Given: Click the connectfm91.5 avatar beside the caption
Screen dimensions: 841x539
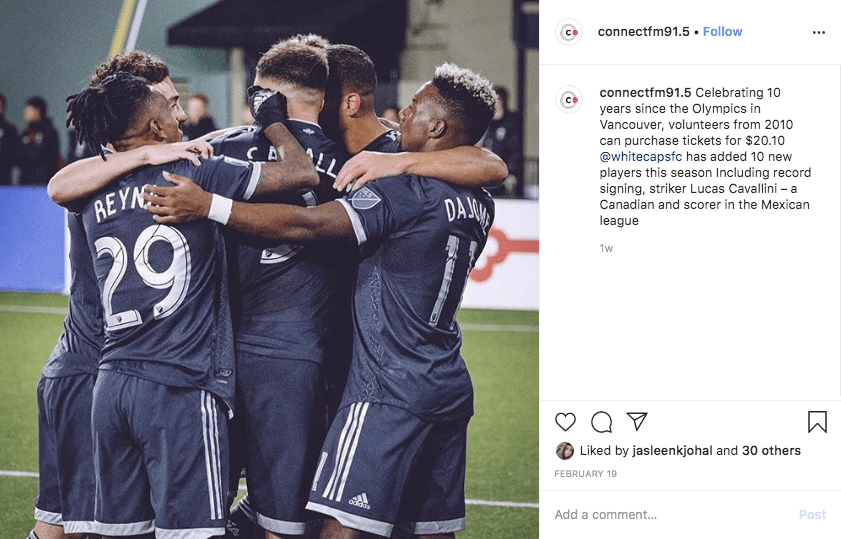Looking at the screenshot, I should [569, 99].
